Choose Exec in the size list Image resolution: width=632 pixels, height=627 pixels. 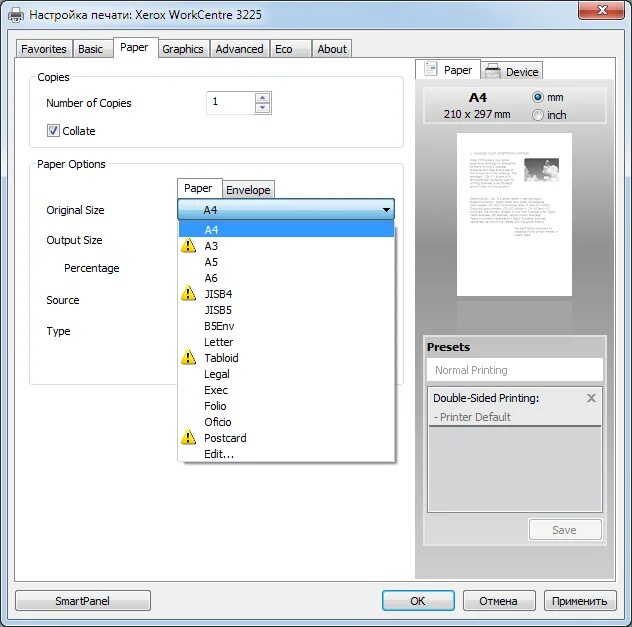tap(286, 390)
